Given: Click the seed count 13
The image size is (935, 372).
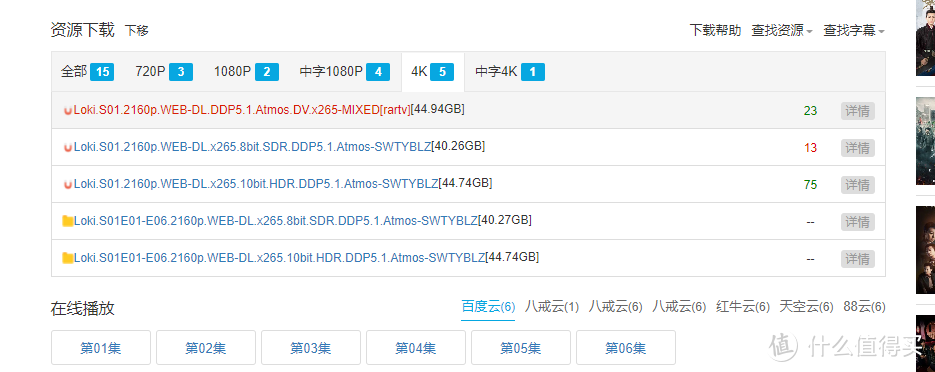Looking at the screenshot, I should [x=810, y=148].
